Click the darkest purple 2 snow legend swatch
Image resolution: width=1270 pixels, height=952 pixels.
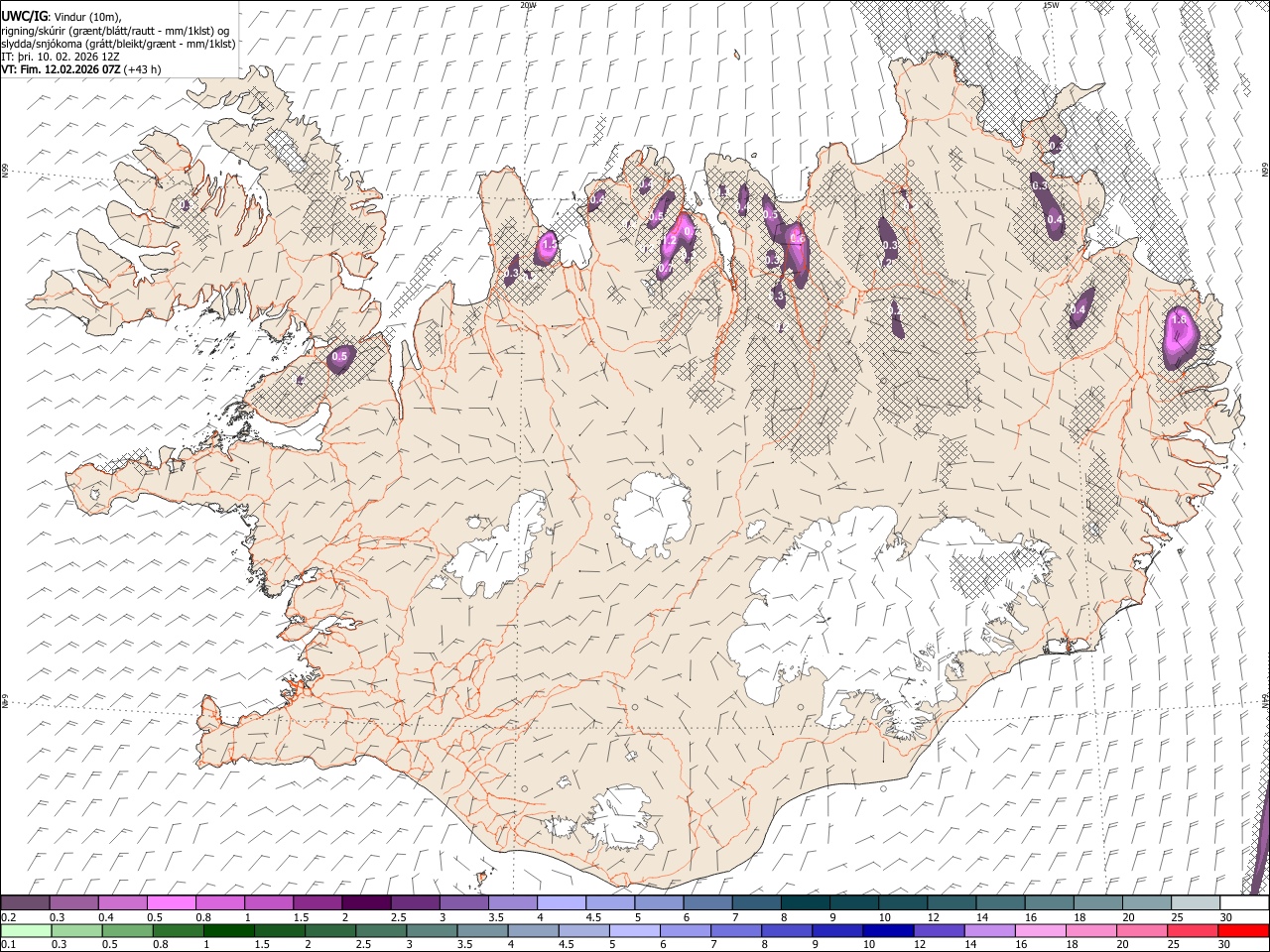366,903
